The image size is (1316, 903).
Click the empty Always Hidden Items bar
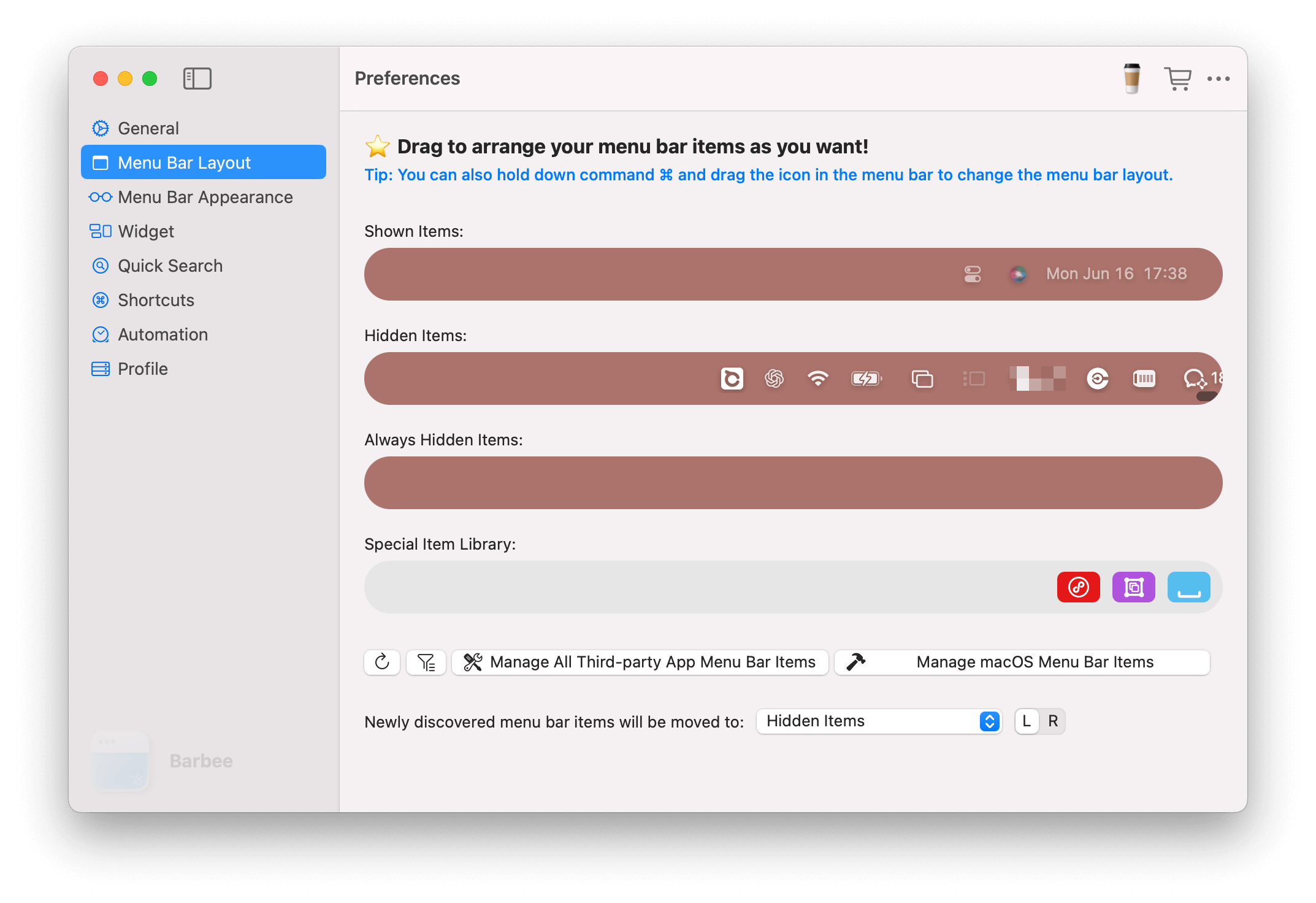click(793, 483)
